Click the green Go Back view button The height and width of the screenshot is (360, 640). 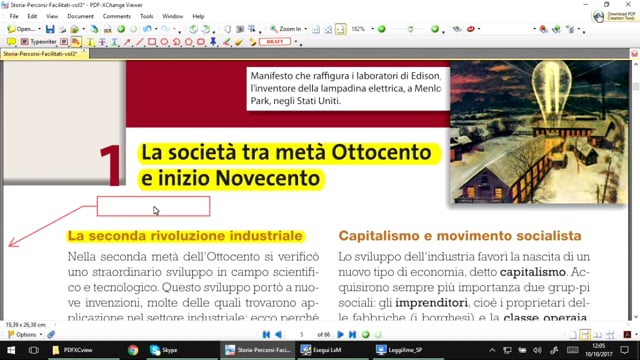pos(366,335)
